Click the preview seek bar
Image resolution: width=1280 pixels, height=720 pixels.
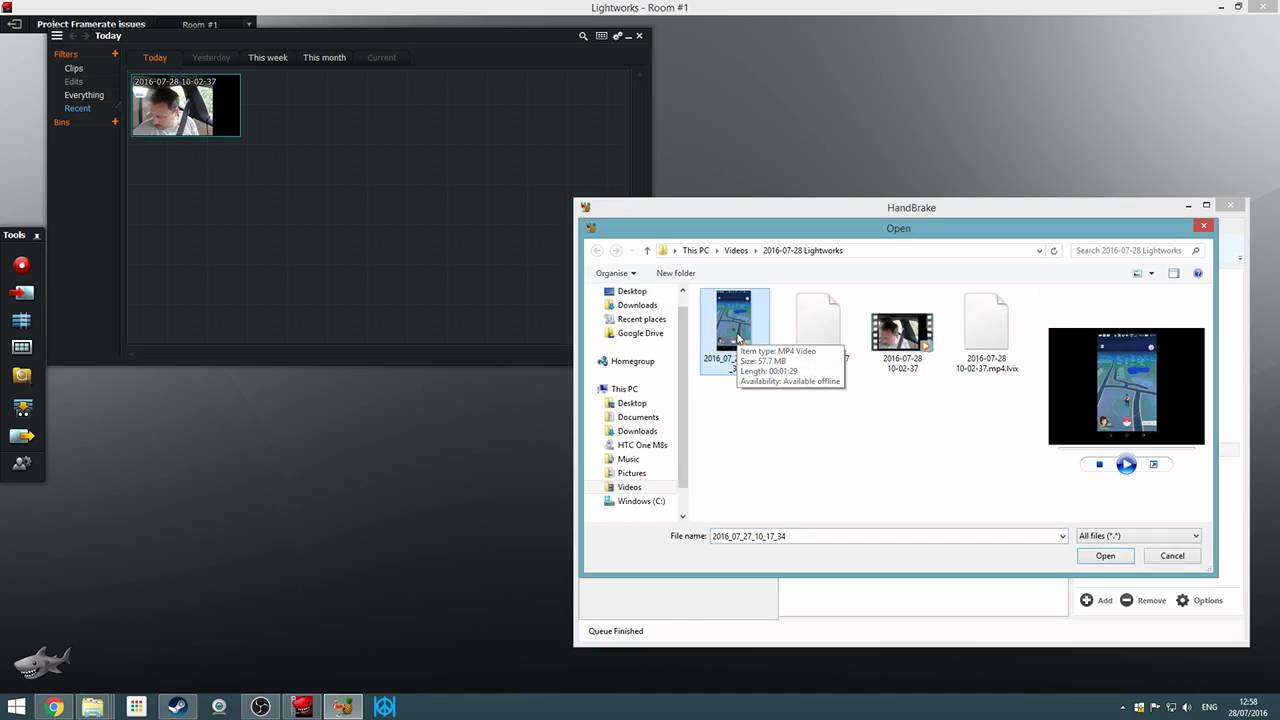[1126, 447]
